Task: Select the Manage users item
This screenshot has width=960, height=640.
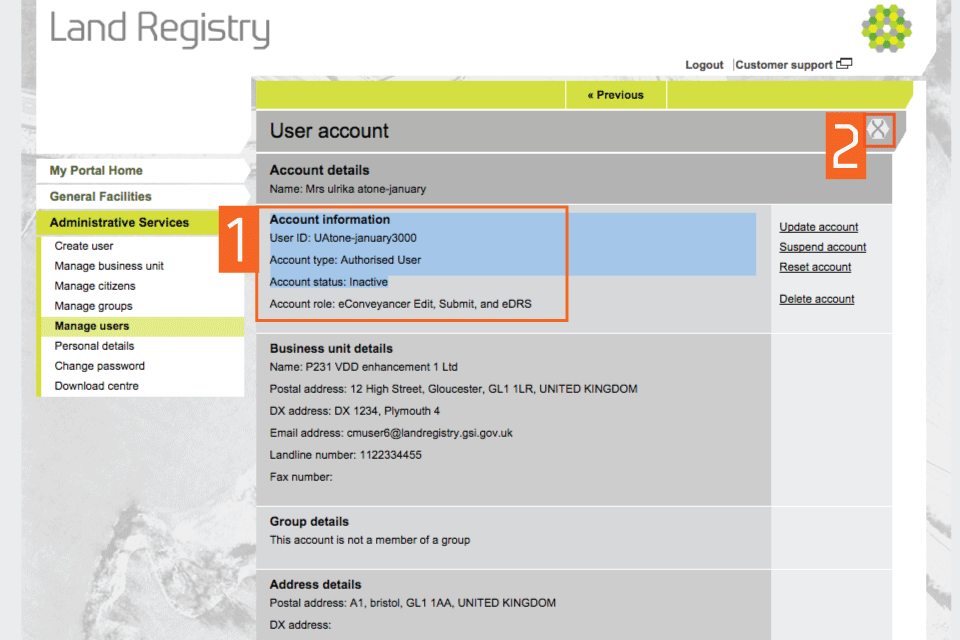Action: pos(92,326)
